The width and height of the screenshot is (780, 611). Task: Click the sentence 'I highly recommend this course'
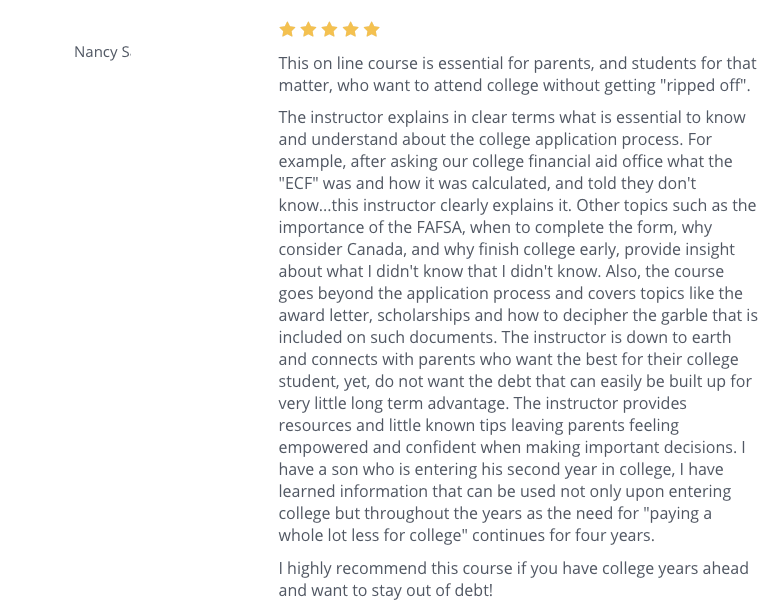513,579
